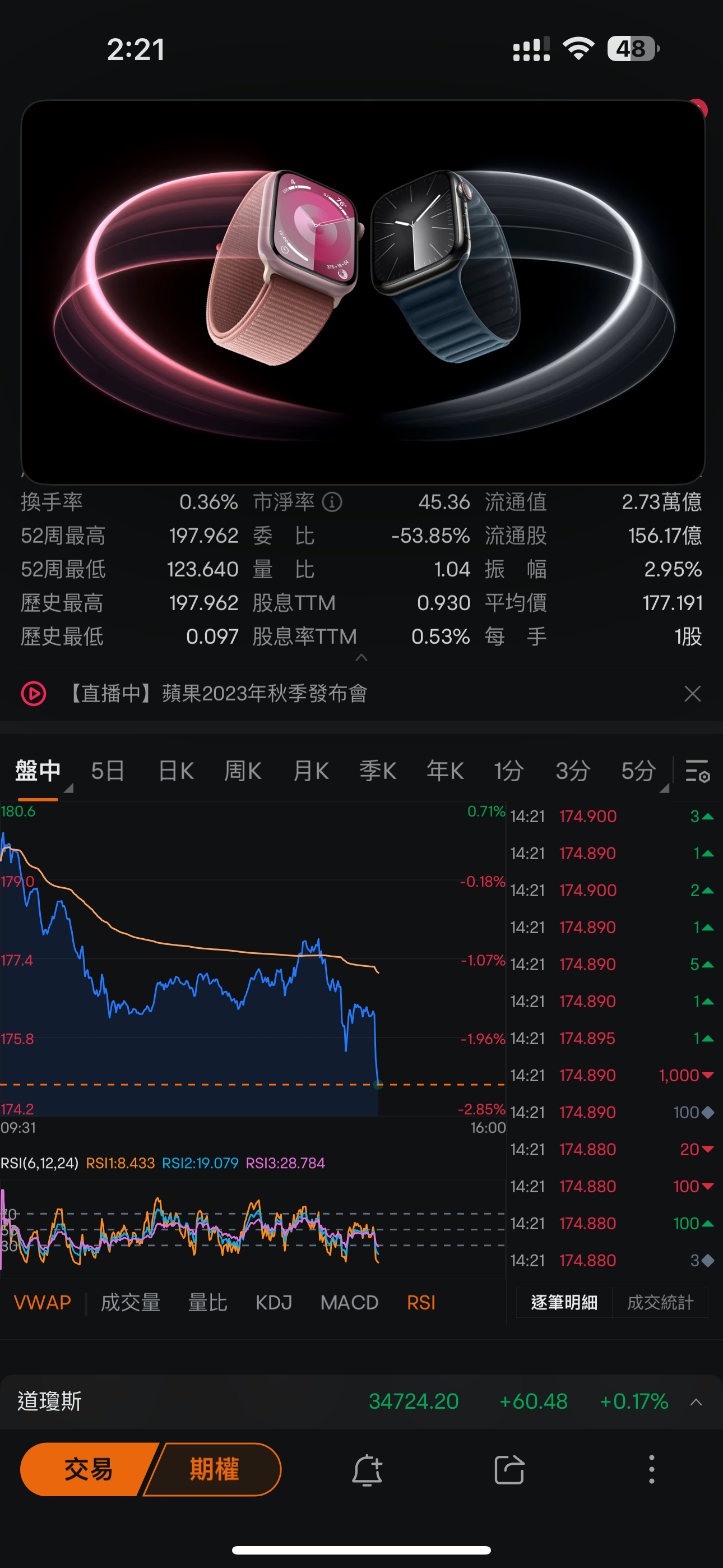723x1568 pixels.
Task: Select the RSI indicator
Action: coord(421,1302)
